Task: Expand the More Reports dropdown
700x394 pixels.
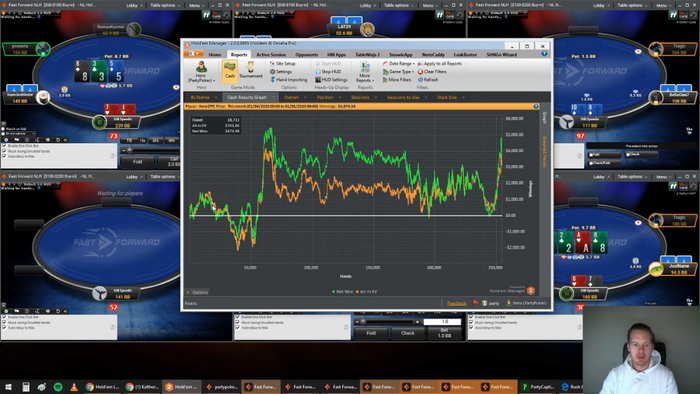Action: (365, 72)
